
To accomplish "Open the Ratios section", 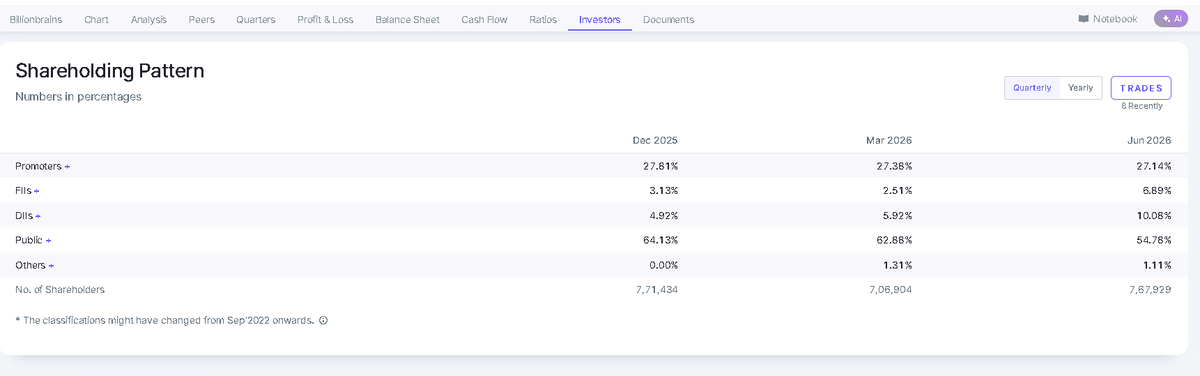I will pos(543,19).
